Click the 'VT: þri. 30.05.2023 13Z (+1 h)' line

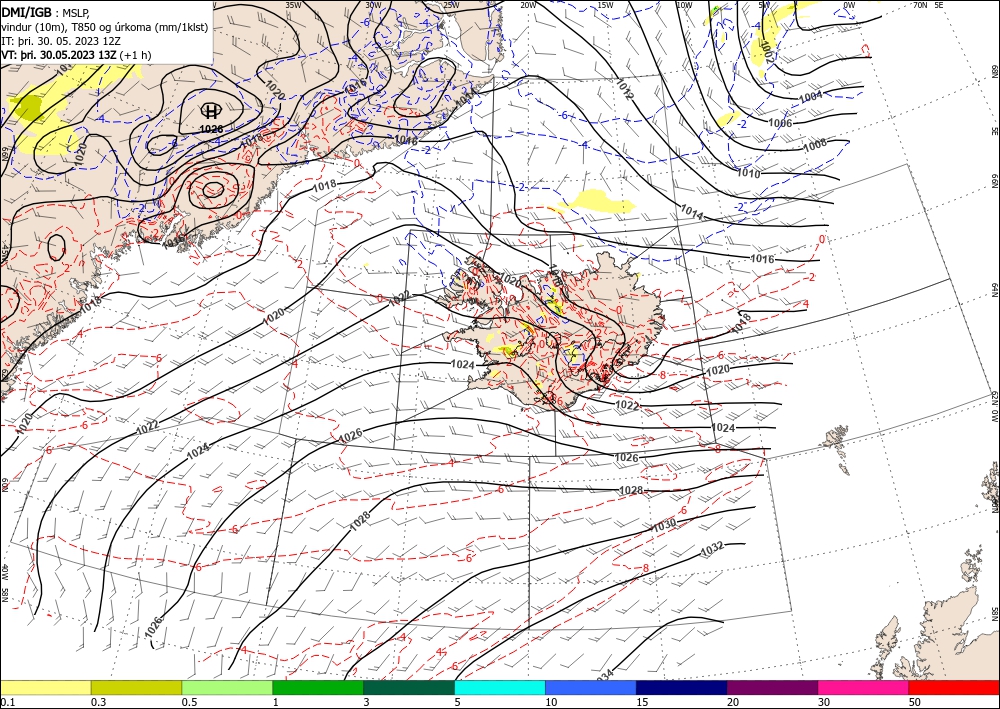pos(77,55)
